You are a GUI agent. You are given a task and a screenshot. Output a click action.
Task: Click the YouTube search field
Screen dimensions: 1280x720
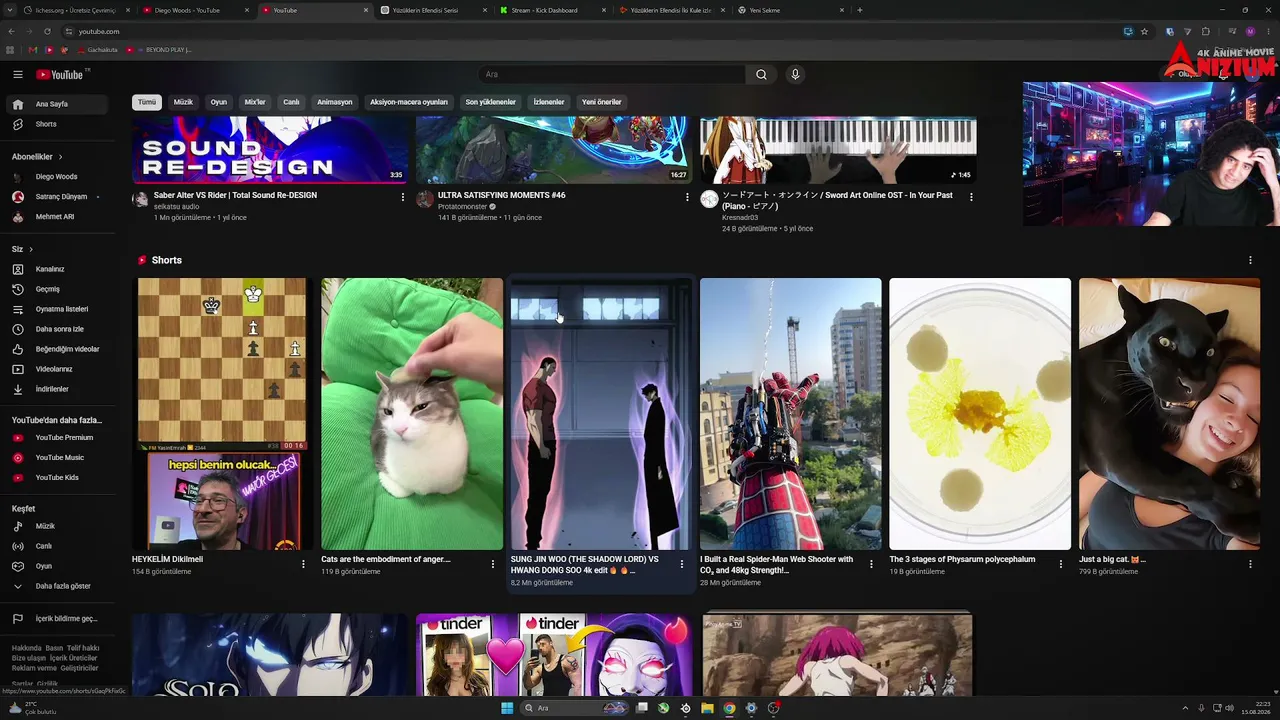pos(612,74)
